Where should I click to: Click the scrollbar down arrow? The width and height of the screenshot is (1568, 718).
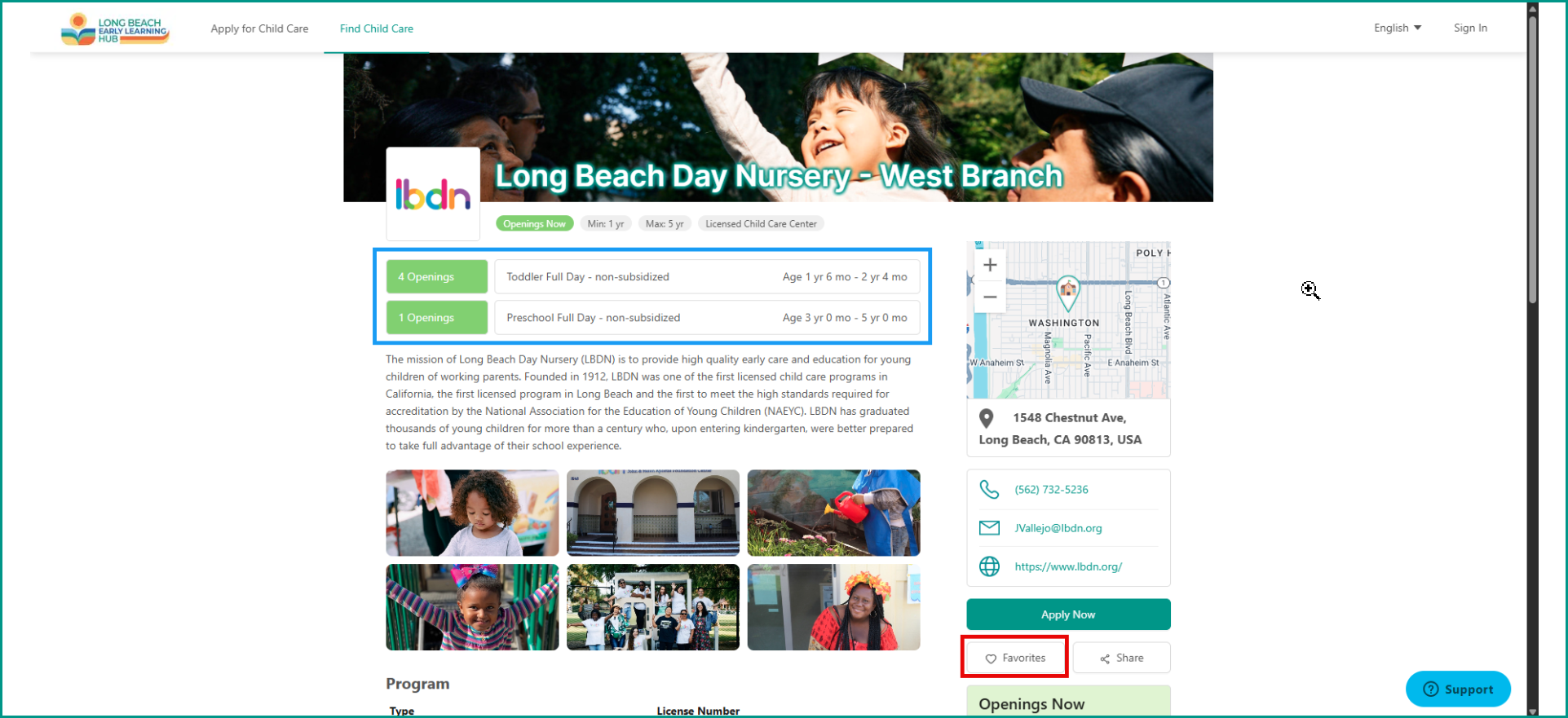pos(1533,711)
